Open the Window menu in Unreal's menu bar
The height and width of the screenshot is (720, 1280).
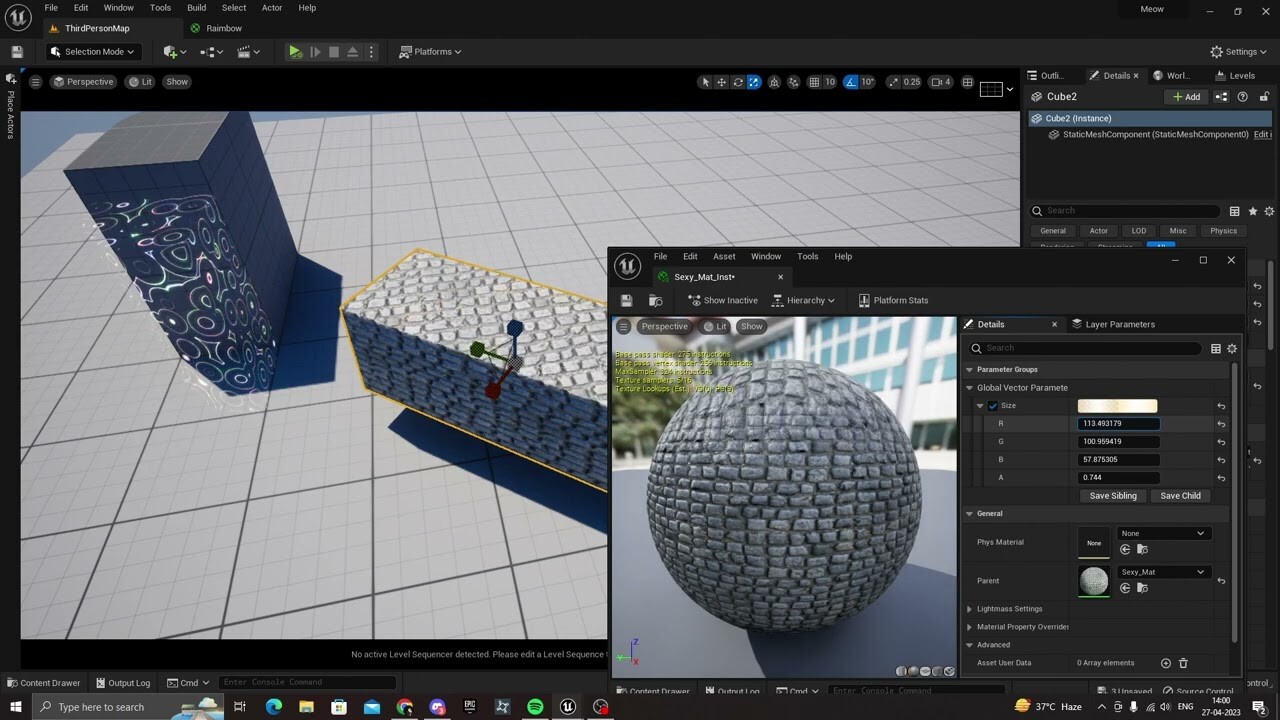click(118, 7)
